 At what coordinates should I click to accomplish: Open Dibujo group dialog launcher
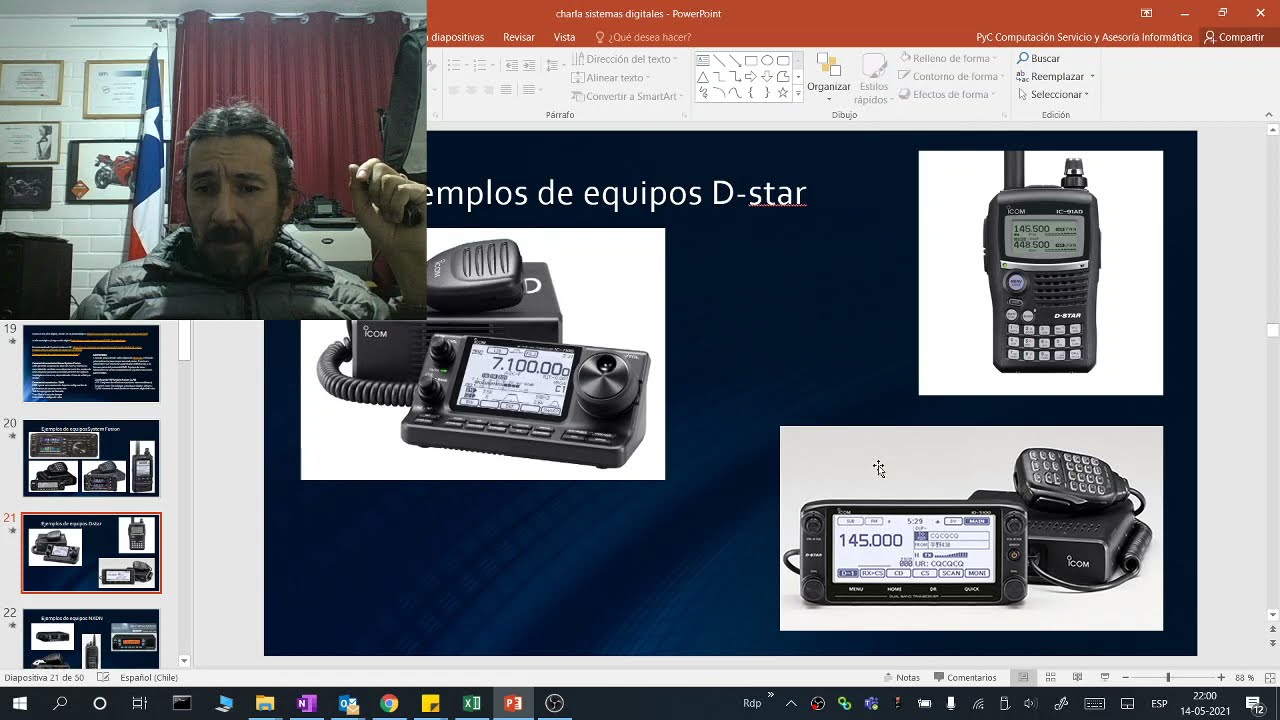tap(1004, 115)
